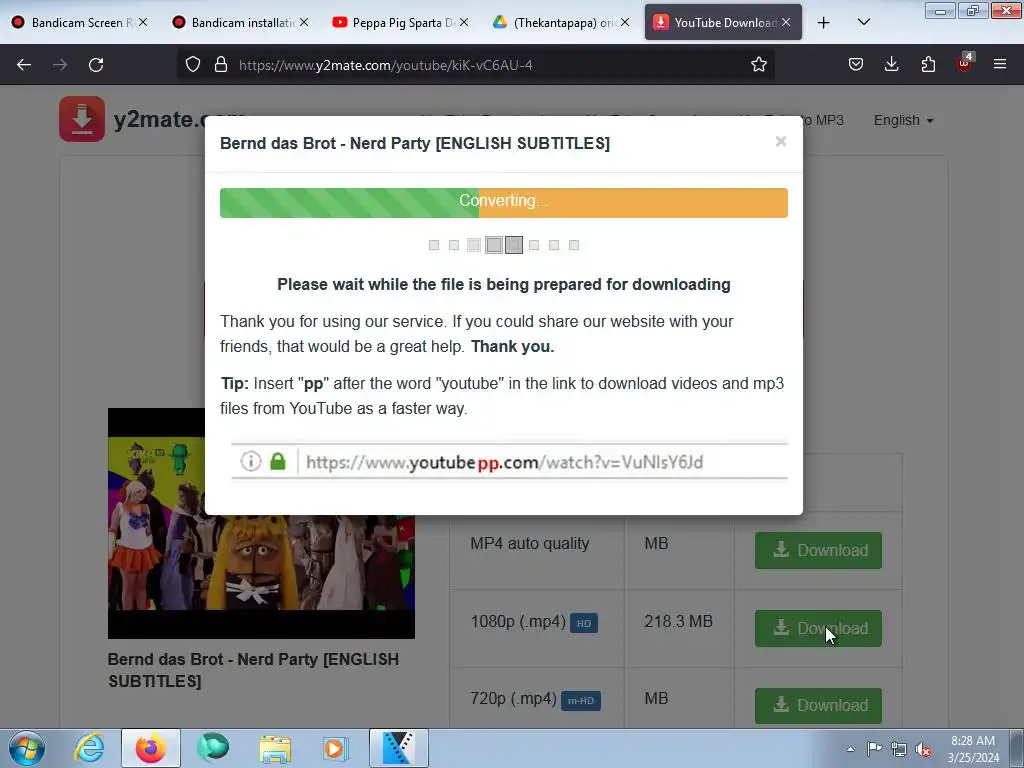Open a new browser tab

point(824,23)
